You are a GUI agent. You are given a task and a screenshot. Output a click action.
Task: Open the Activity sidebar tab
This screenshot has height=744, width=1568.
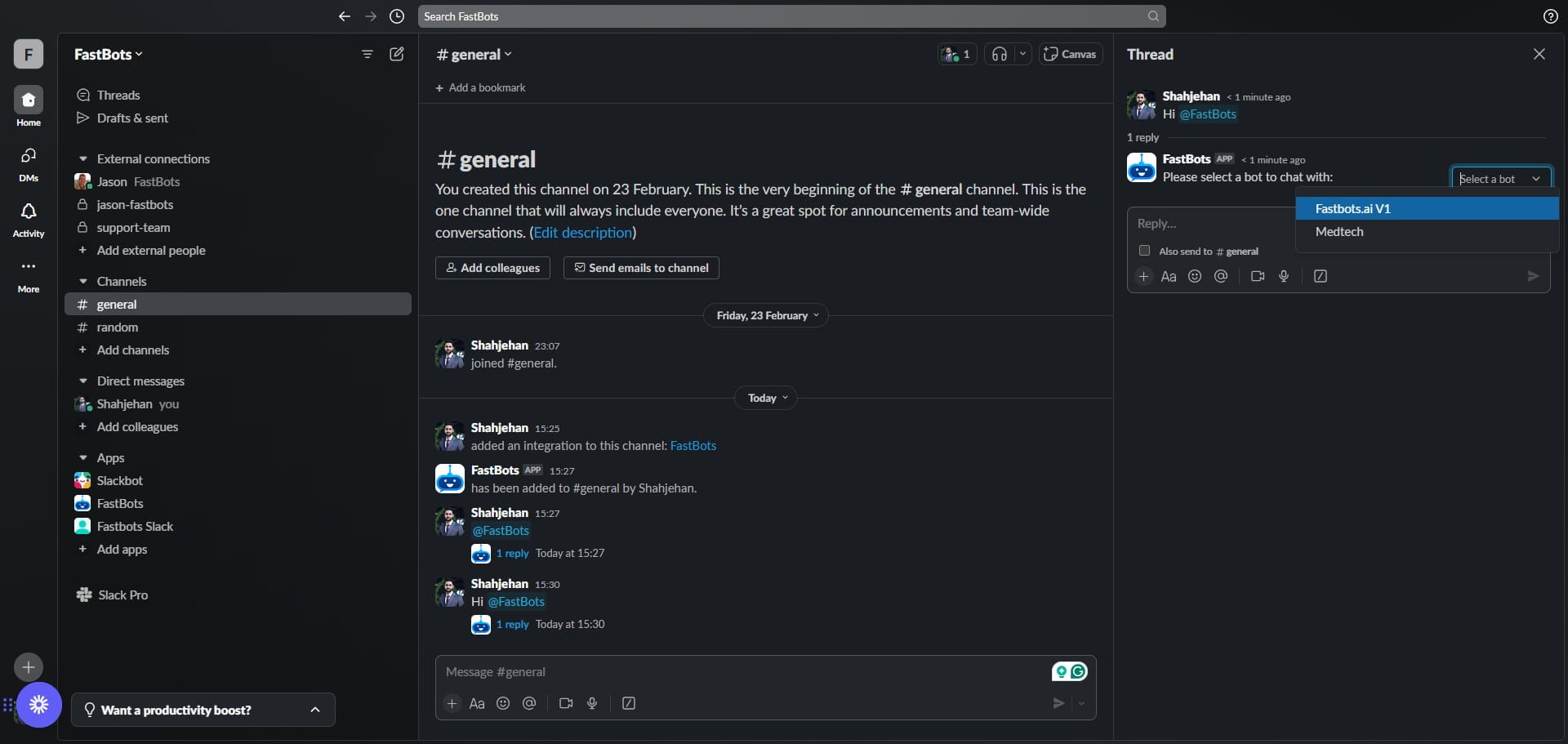tap(29, 219)
